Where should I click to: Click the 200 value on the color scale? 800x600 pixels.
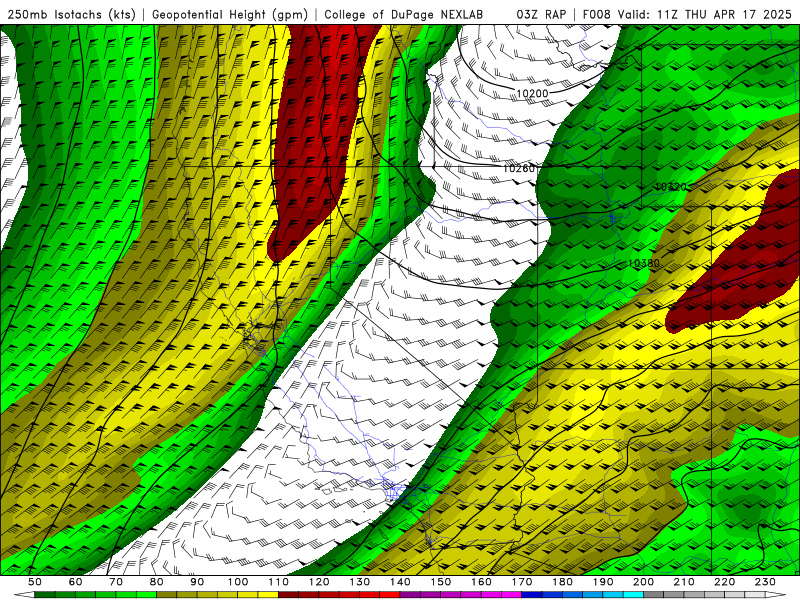[x=643, y=582]
